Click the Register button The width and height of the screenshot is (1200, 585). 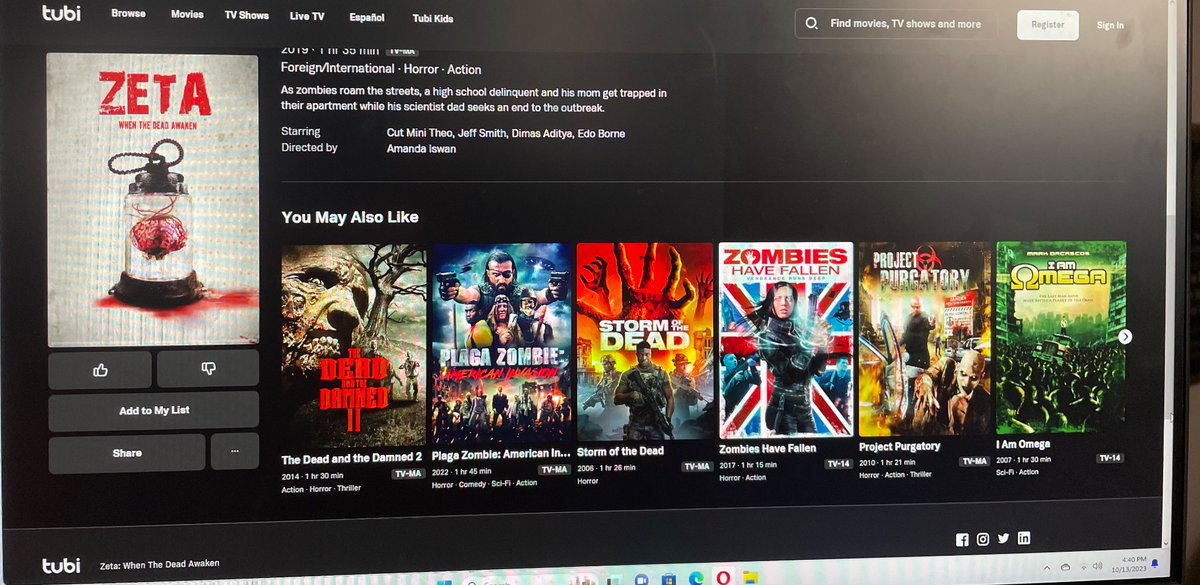1048,25
